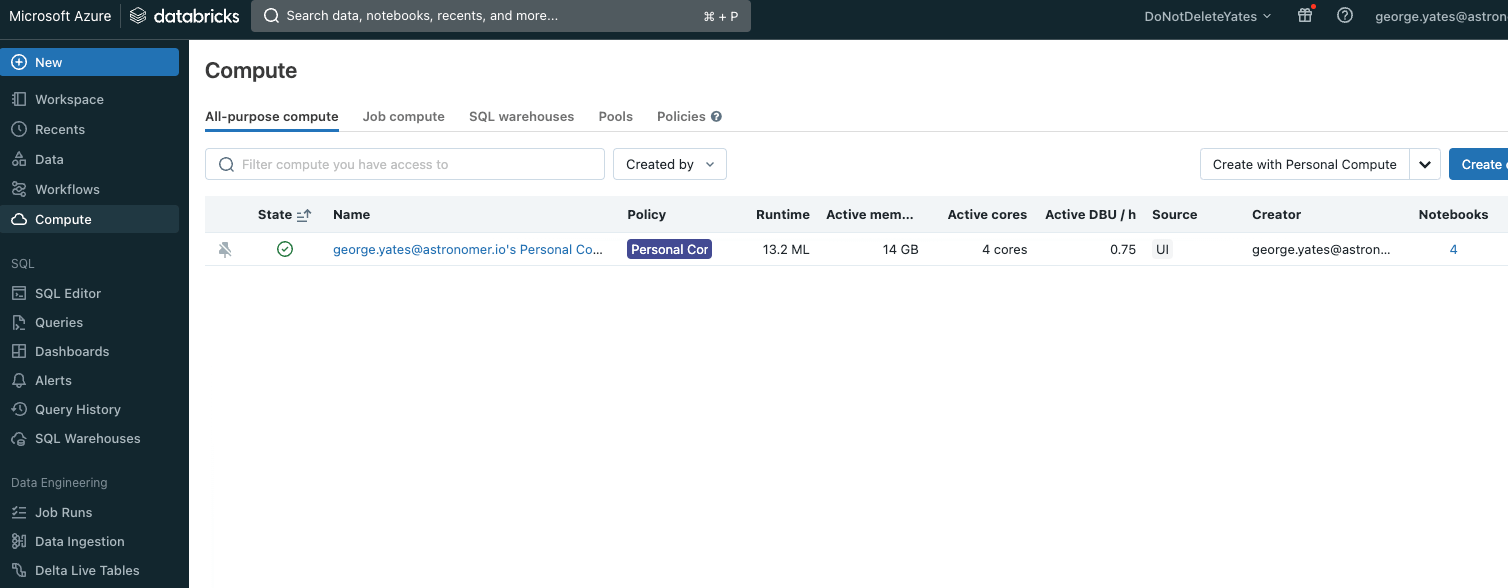Viewport: 1508px width, 588px height.
Task: Click the Policies info help icon
Action: (x=716, y=117)
